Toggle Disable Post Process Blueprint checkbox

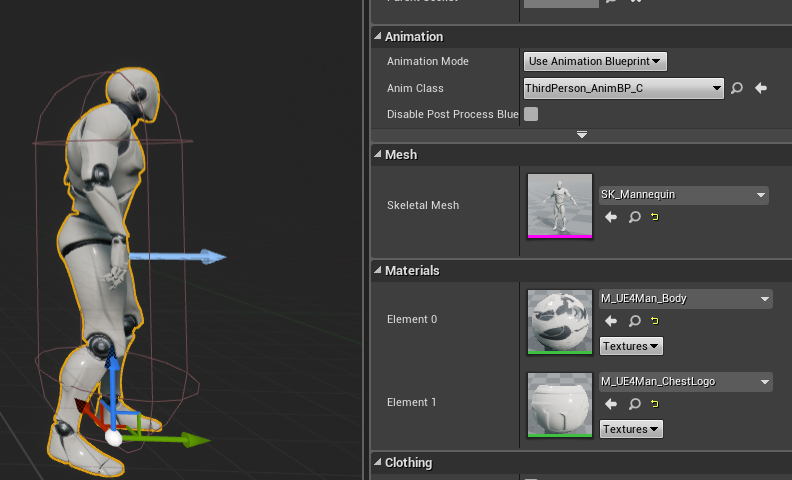pyautogui.click(x=531, y=114)
